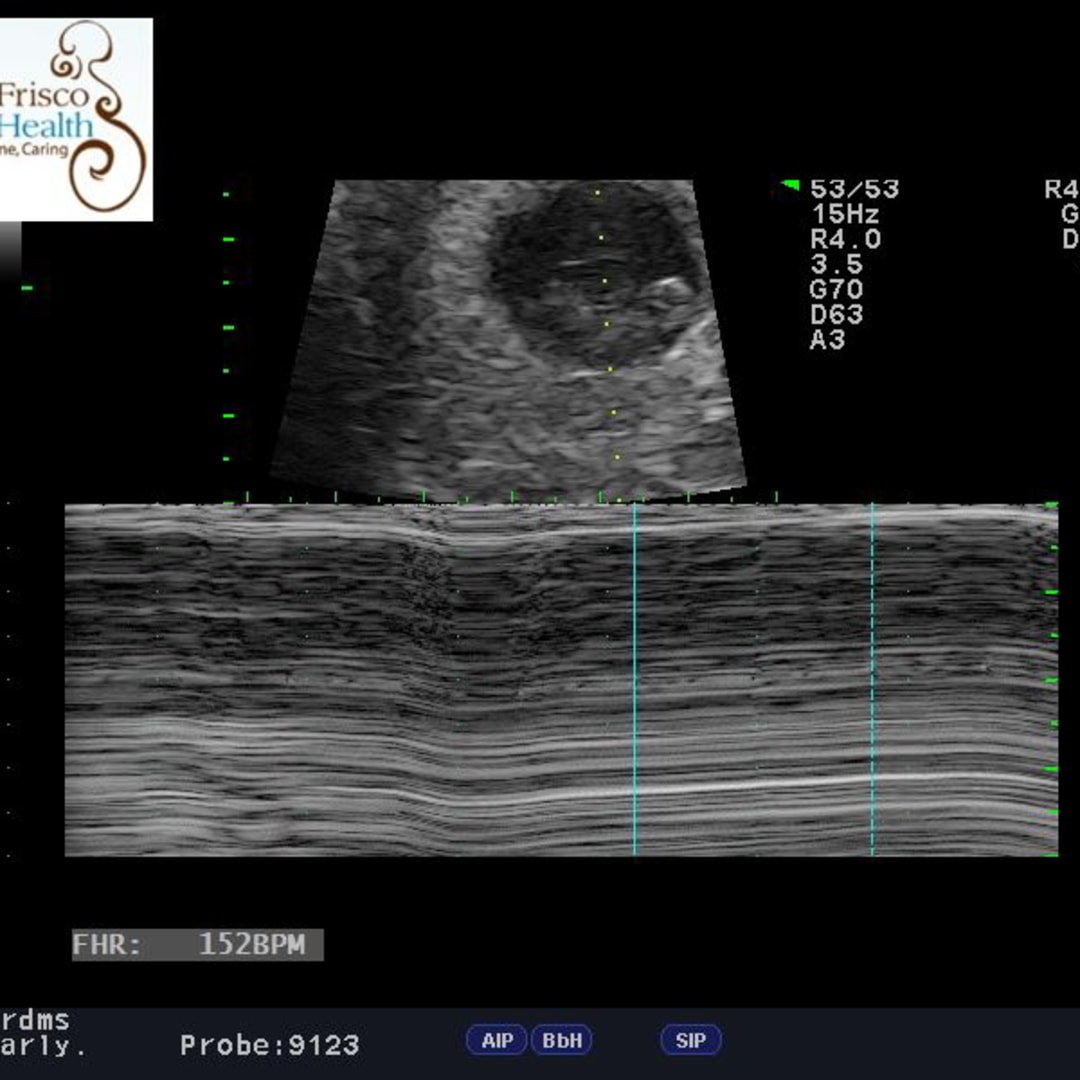Click the green triangle beside 53/53
1080x1080 pixels.
(791, 185)
